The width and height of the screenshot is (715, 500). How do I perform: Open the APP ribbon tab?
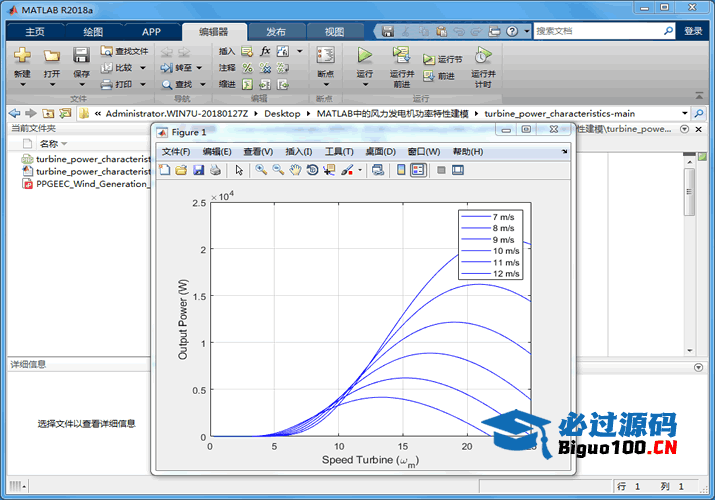[151, 31]
